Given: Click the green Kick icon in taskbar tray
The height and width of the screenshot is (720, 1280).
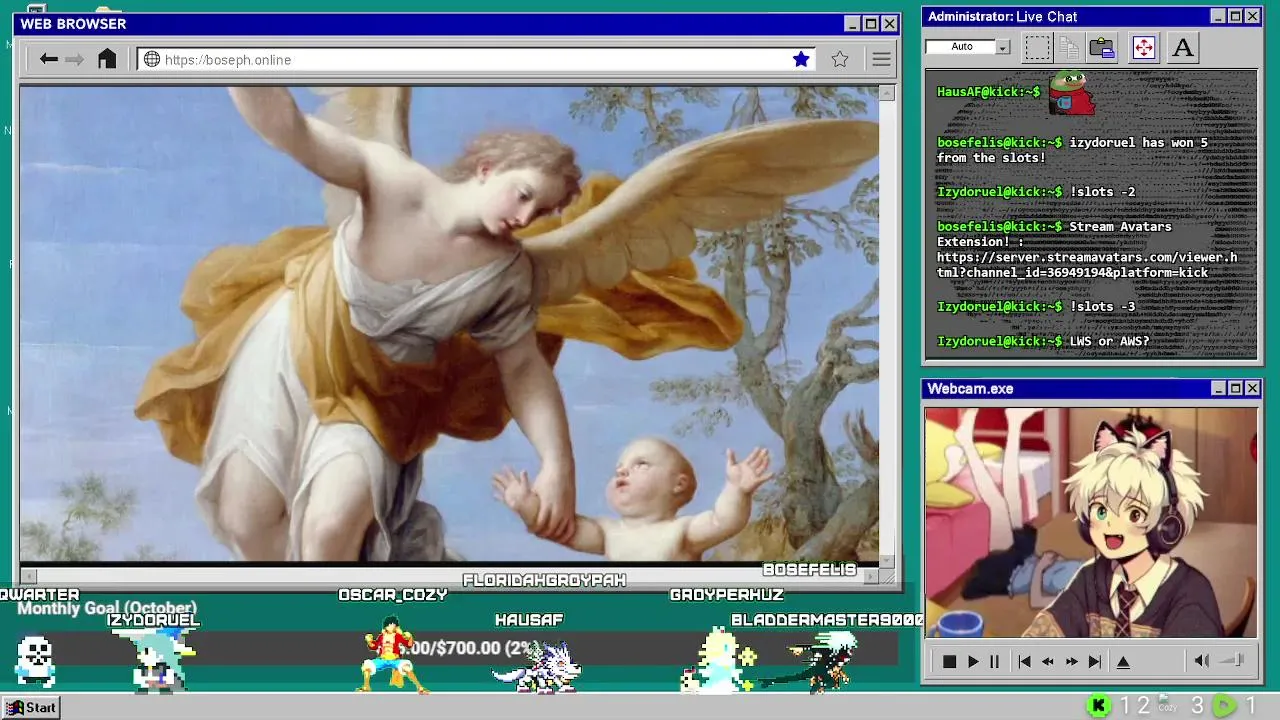Looking at the screenshot, I should [x=1099, y=706].
